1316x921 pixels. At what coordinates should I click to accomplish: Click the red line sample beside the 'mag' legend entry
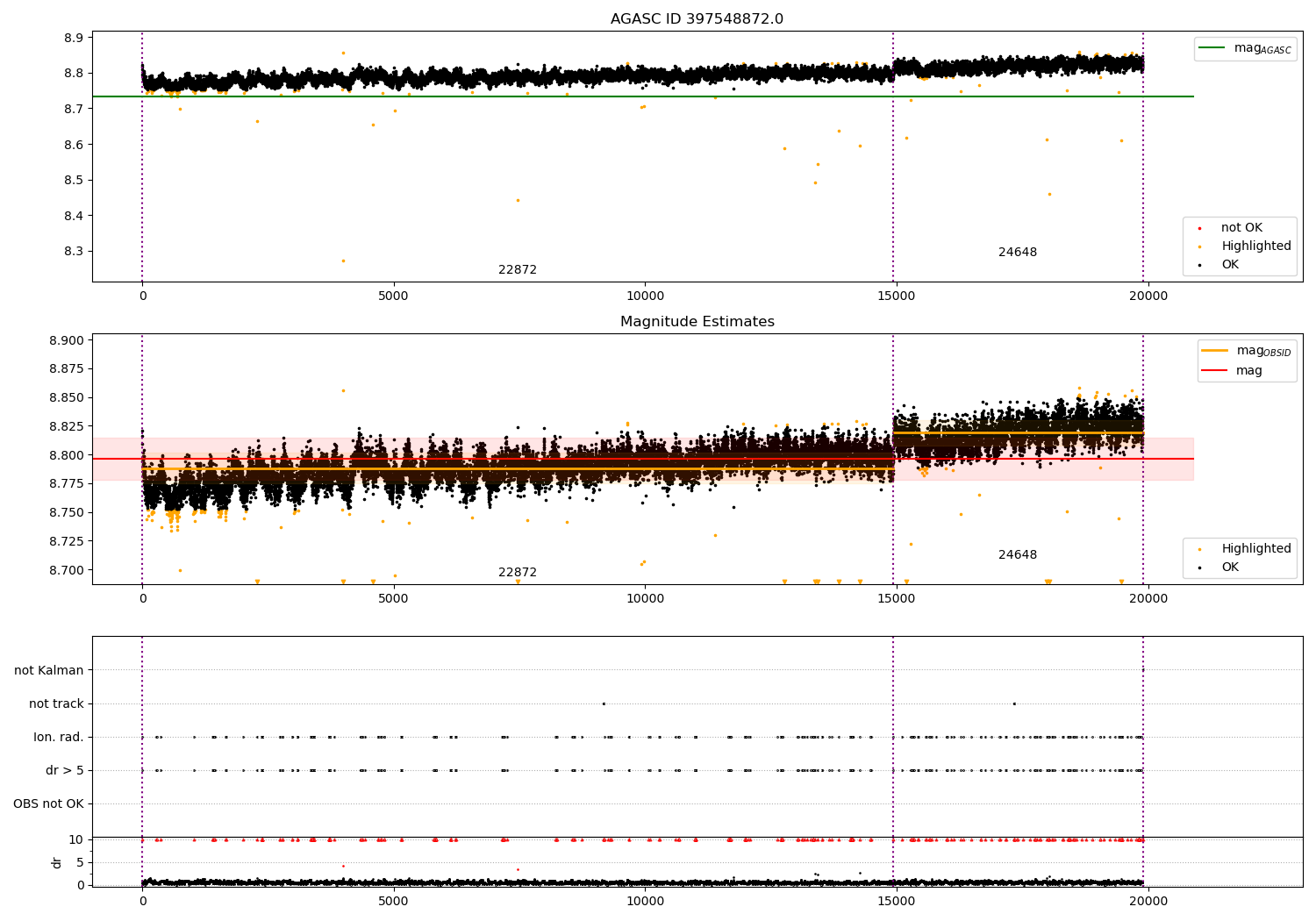[1215, 371]
